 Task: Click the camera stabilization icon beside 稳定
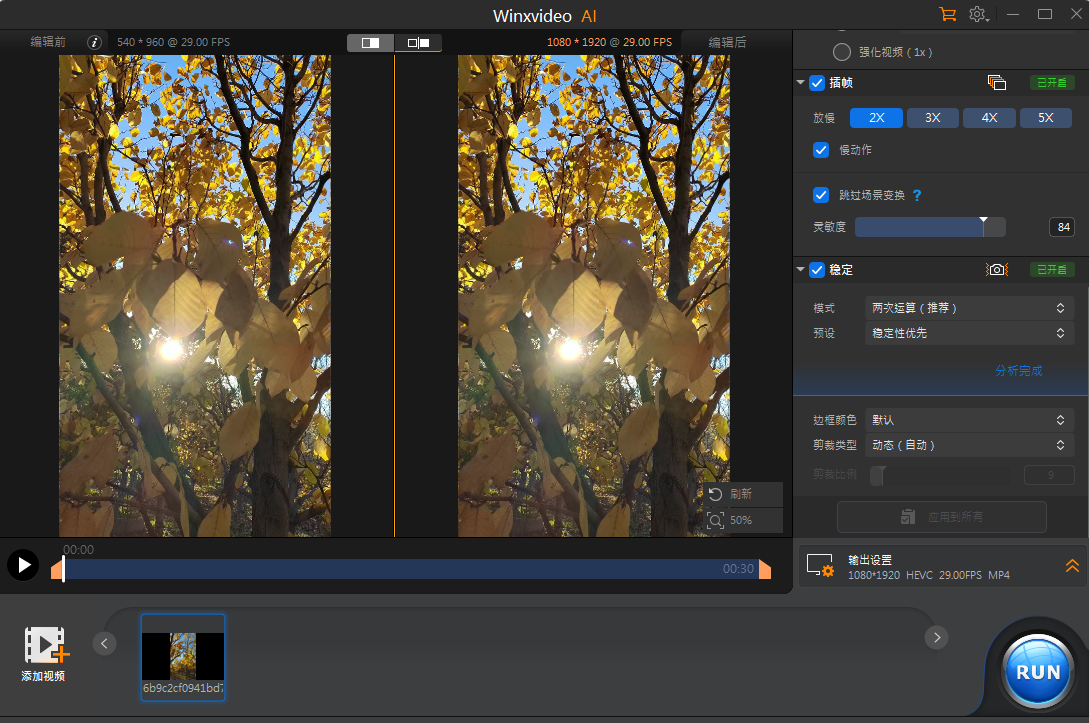[x=995, y=269]
